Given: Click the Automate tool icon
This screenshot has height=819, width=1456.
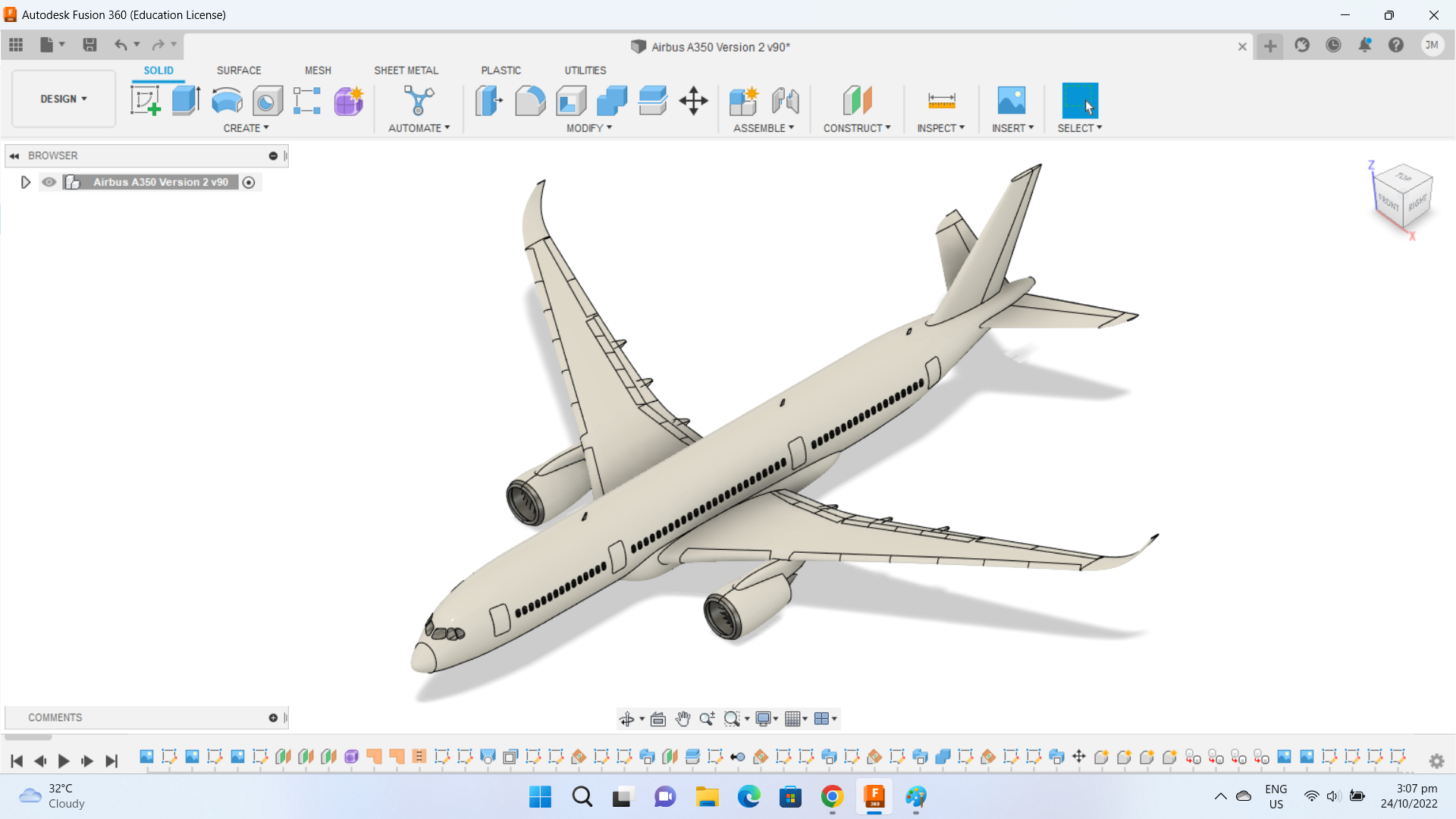Looking at the screenshot, I should [419, 100].
